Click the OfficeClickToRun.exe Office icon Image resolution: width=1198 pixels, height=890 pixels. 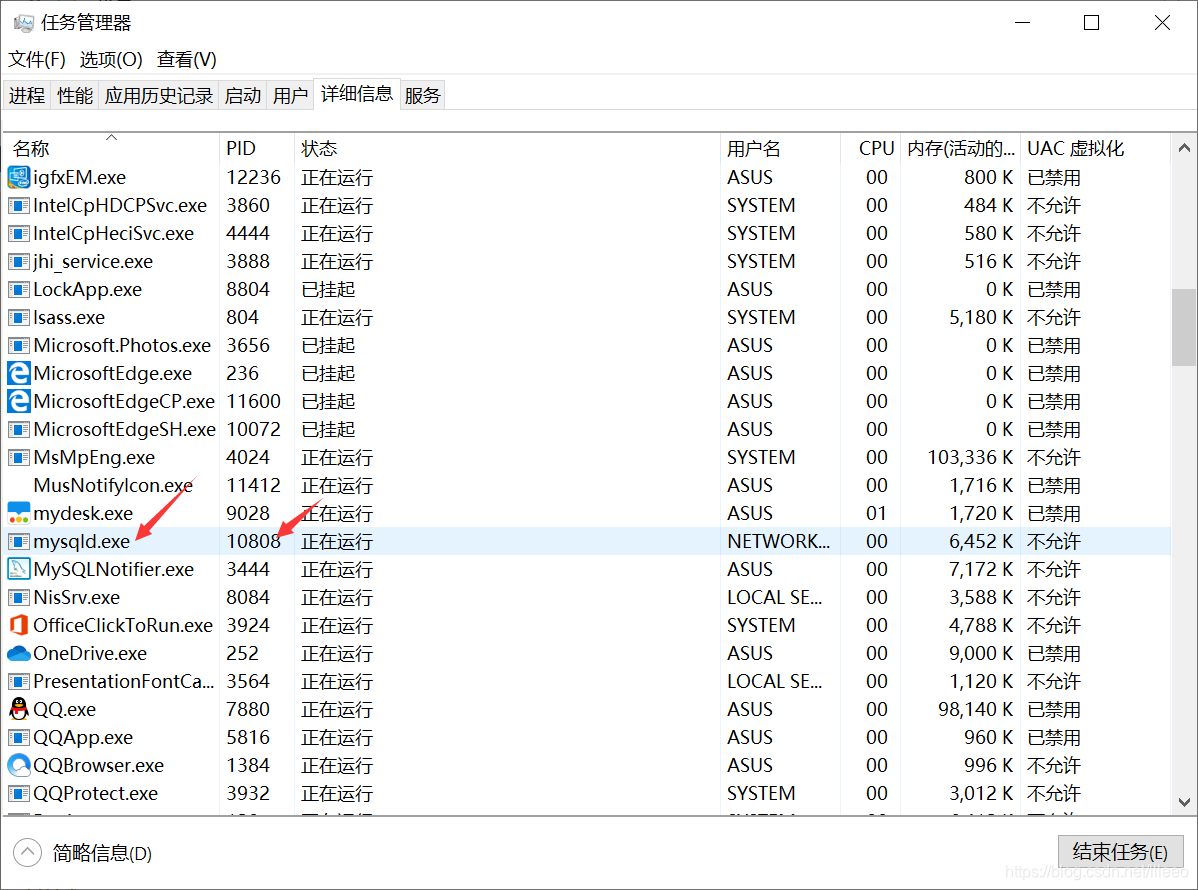tap(18, 625)
